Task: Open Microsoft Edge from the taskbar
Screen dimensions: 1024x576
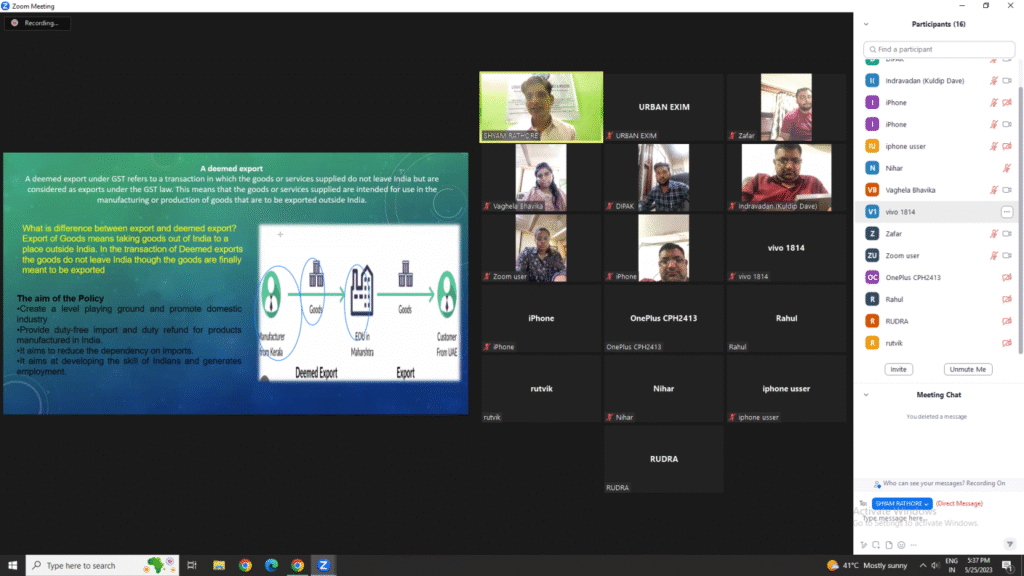Action: (271, 565)
